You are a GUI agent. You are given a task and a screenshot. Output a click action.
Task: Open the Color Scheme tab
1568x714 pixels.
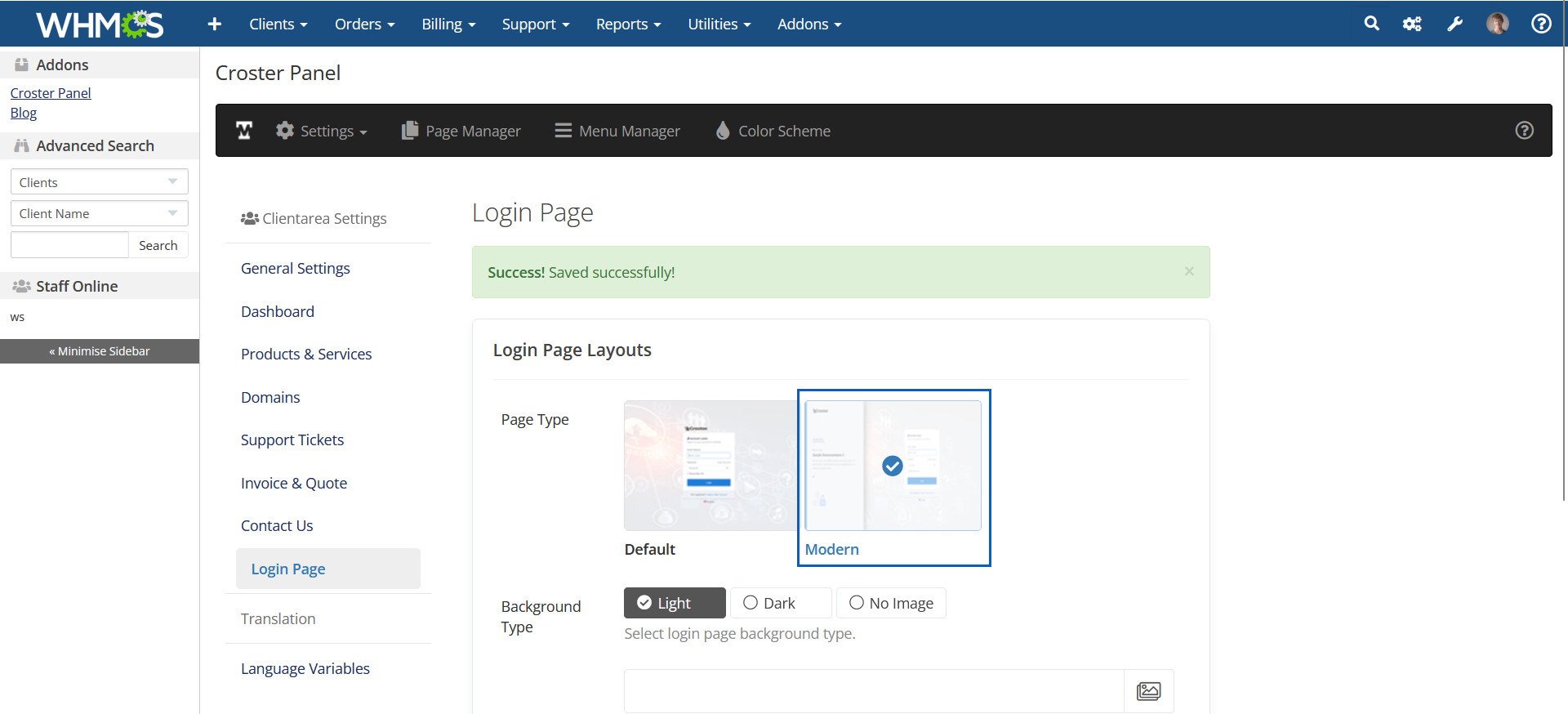click(773, 131)
